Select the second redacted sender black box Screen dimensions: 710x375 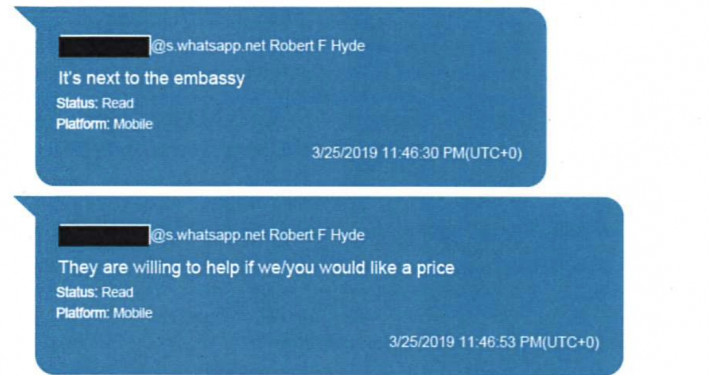[104, 236]
